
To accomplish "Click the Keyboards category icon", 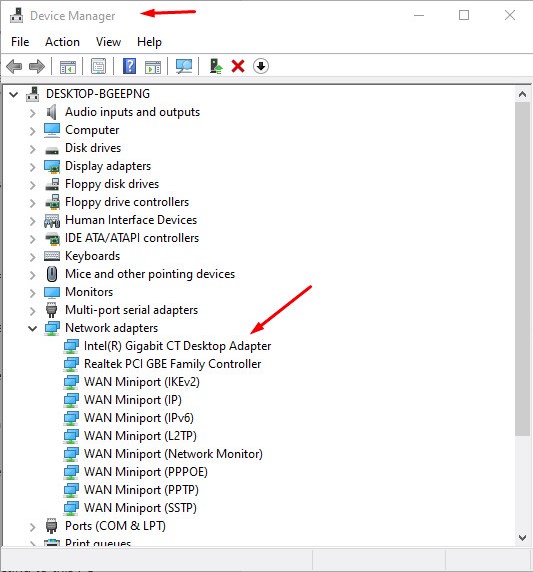I will click(52, 256).
